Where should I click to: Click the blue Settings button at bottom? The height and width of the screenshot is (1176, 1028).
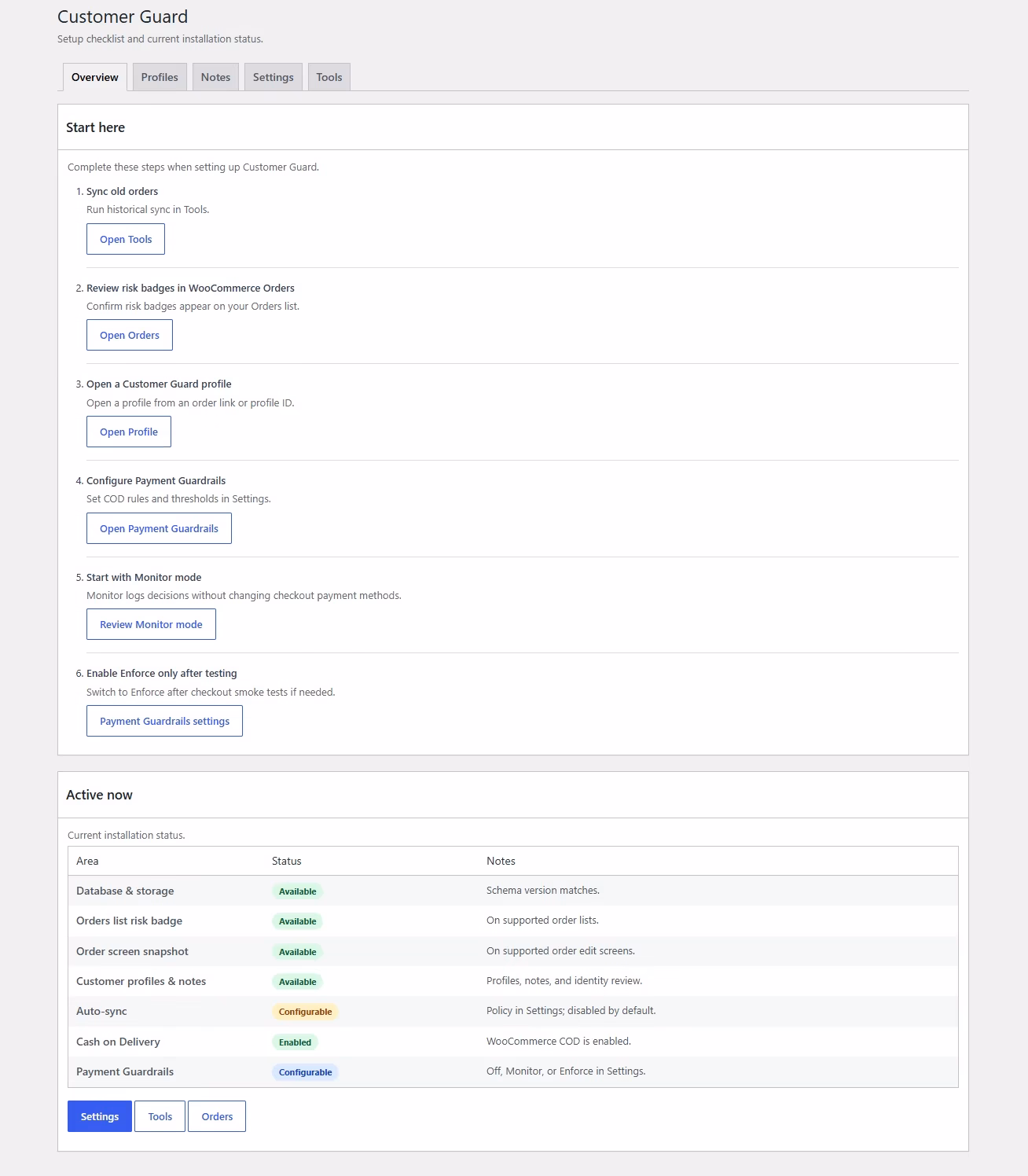pyautogui.click(x=100, y=1116)
